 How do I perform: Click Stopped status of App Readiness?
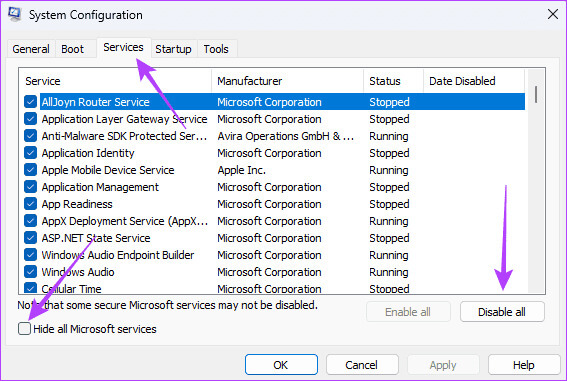[389, 204]
